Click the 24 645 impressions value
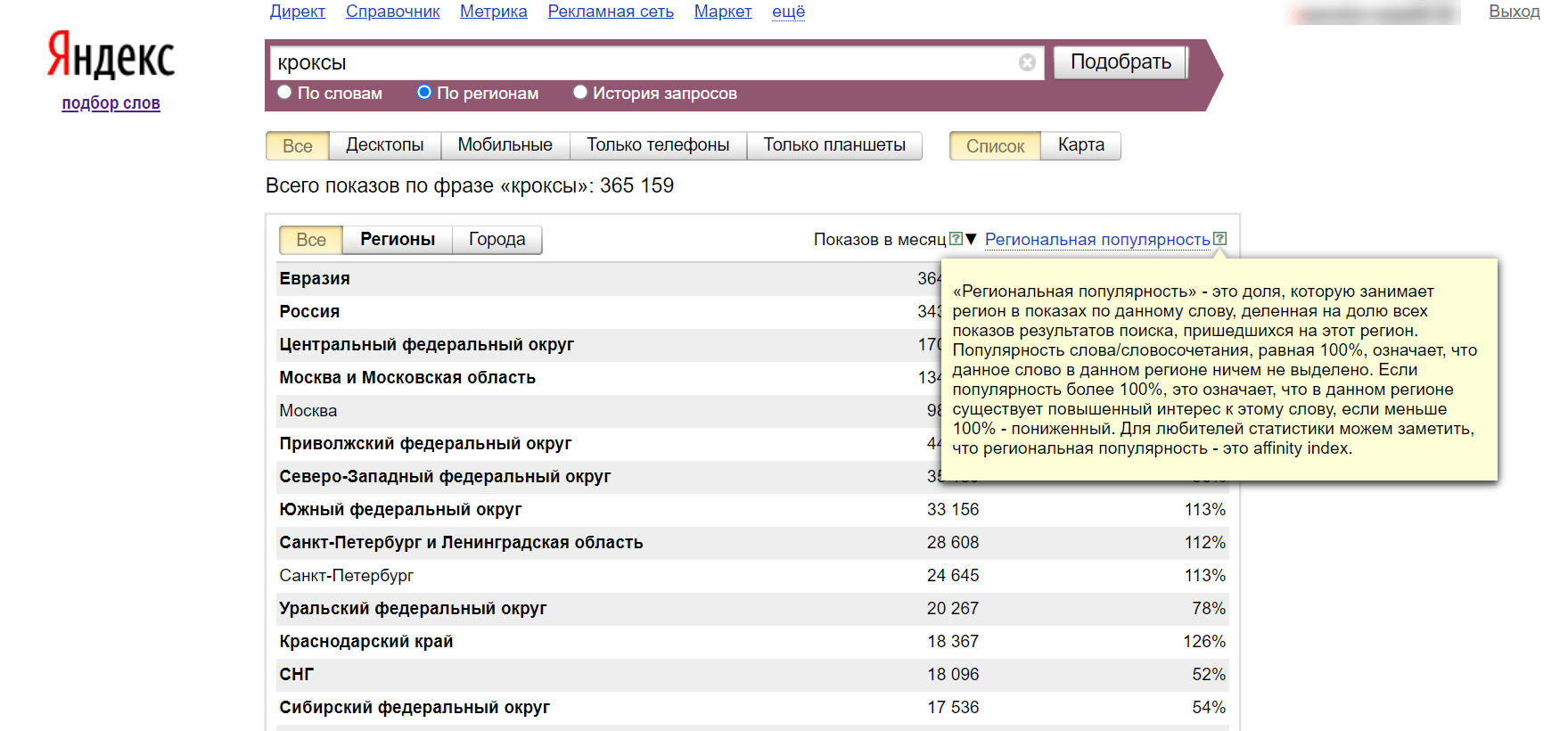1568x731 pixels. click(x=953, y=576)
